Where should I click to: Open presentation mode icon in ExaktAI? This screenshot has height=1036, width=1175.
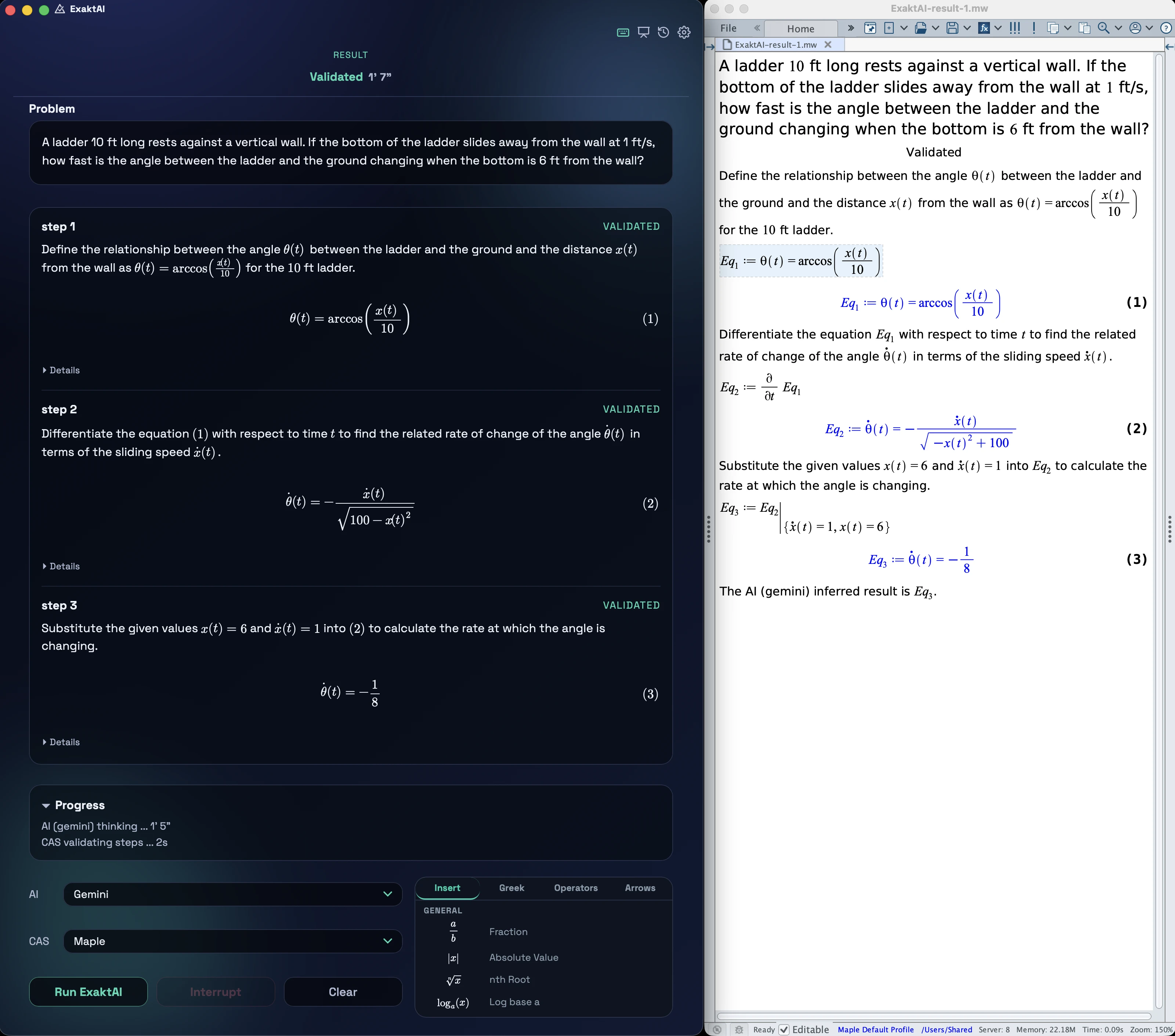(x=643, y=33)
